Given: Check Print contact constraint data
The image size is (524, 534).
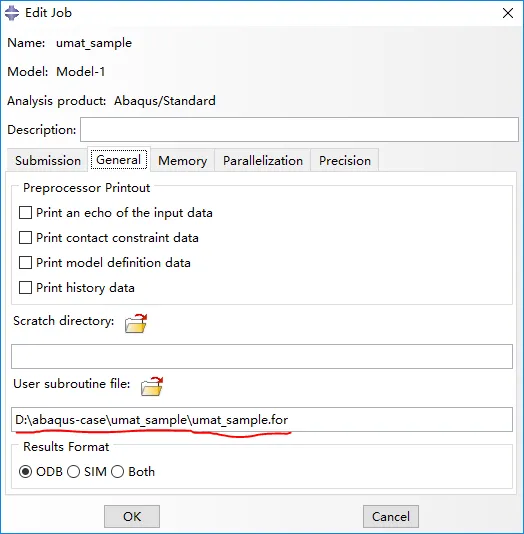Looking at the screenshot, I should click(x=26, y=238).
